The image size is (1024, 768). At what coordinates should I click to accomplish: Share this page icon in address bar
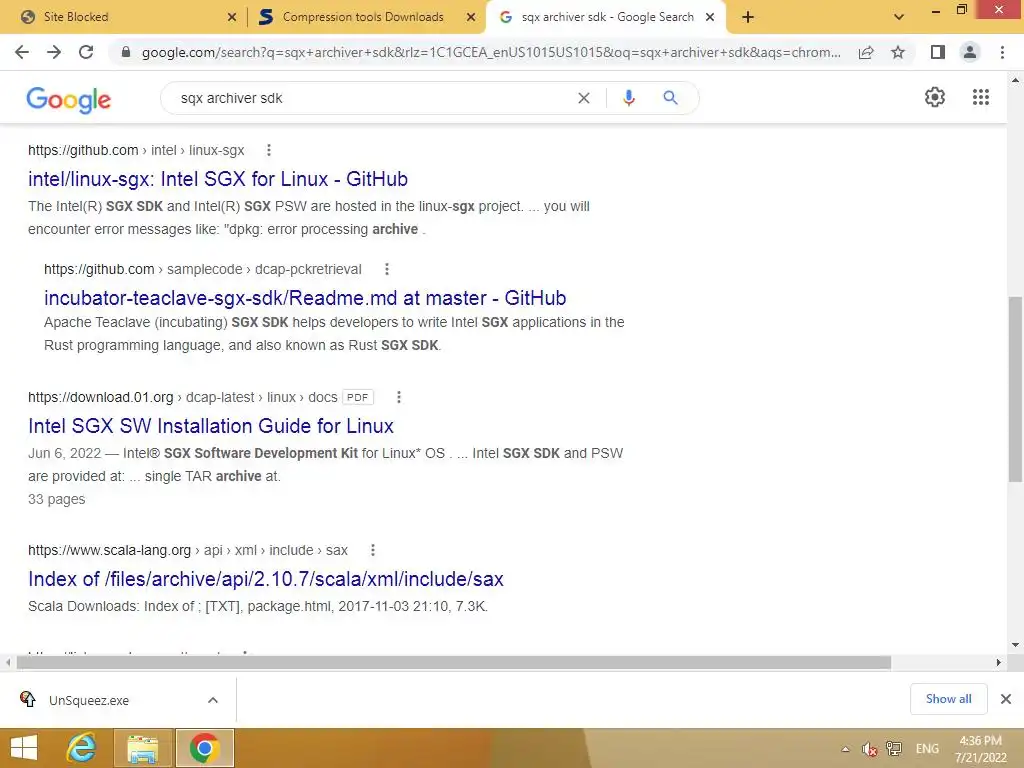[x=866, y=52]
